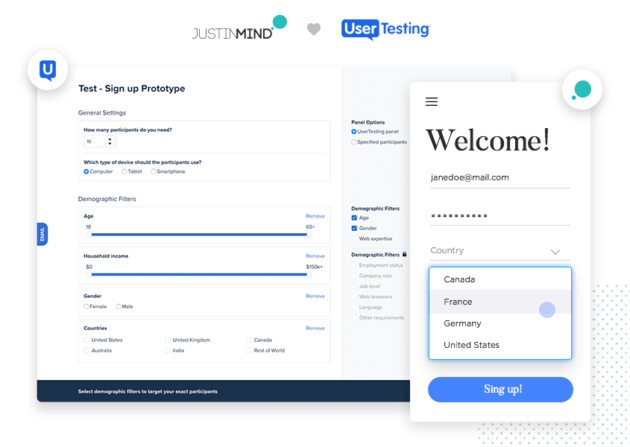Uncheck the Gender demographic filter checkbox
The height and width of the screenshot is (447, 630).
[x=354, y=228]
